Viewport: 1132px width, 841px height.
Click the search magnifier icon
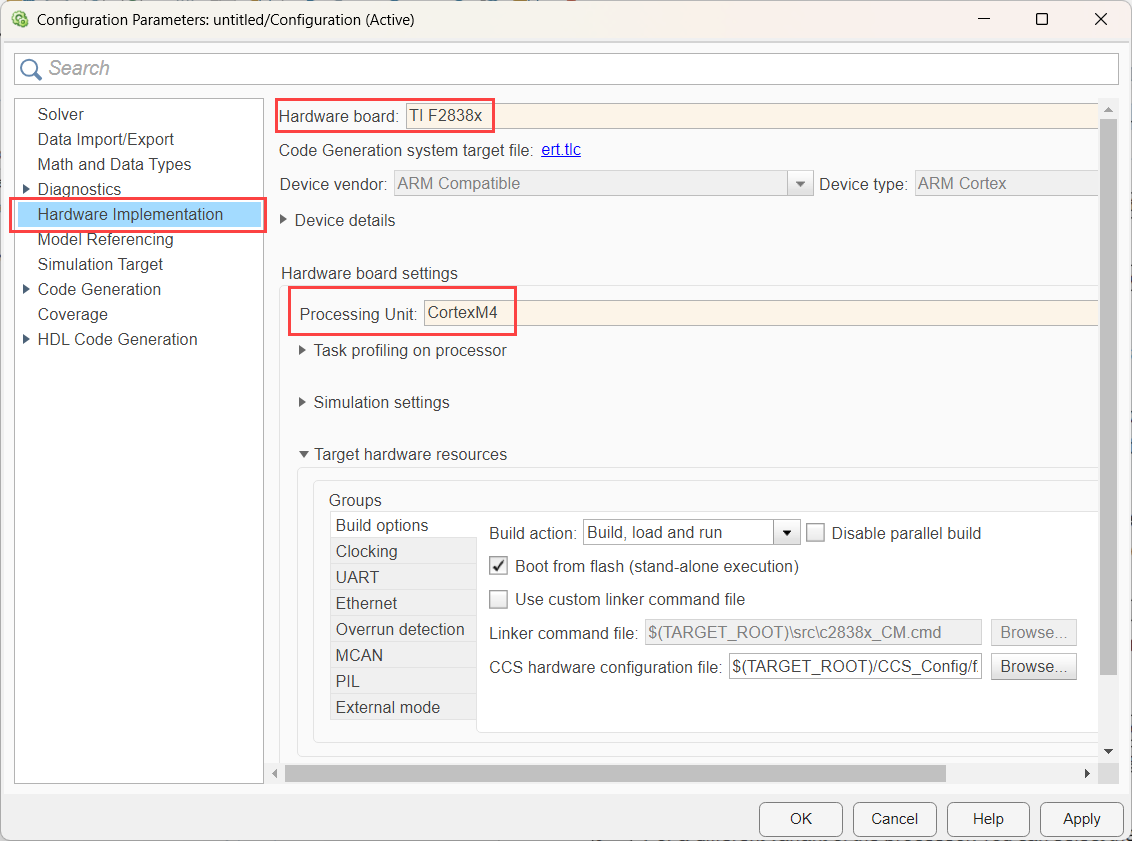click(x=31, y=68)
